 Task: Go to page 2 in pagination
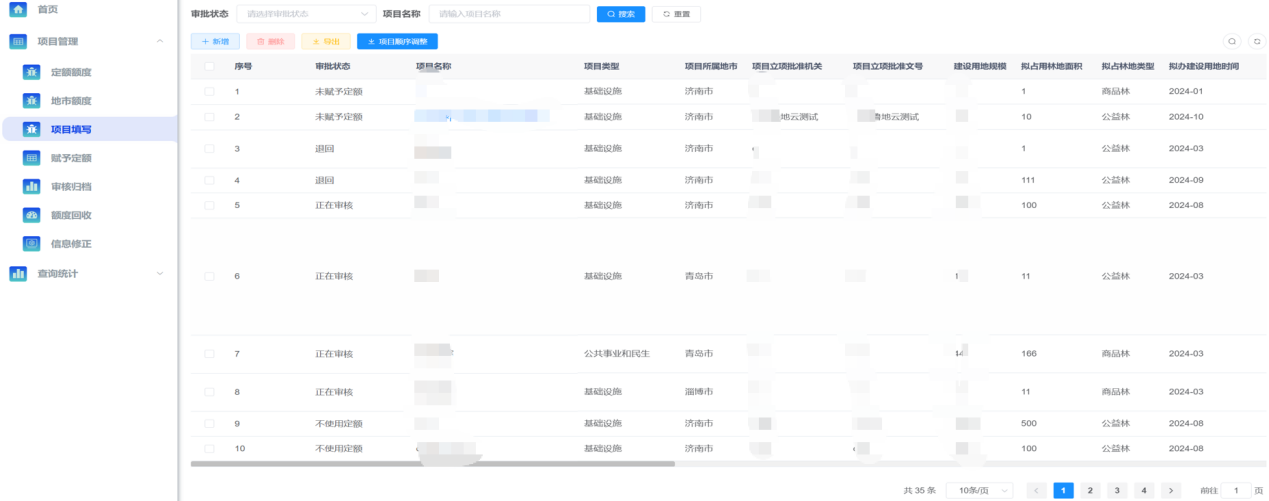(1089, 490)
